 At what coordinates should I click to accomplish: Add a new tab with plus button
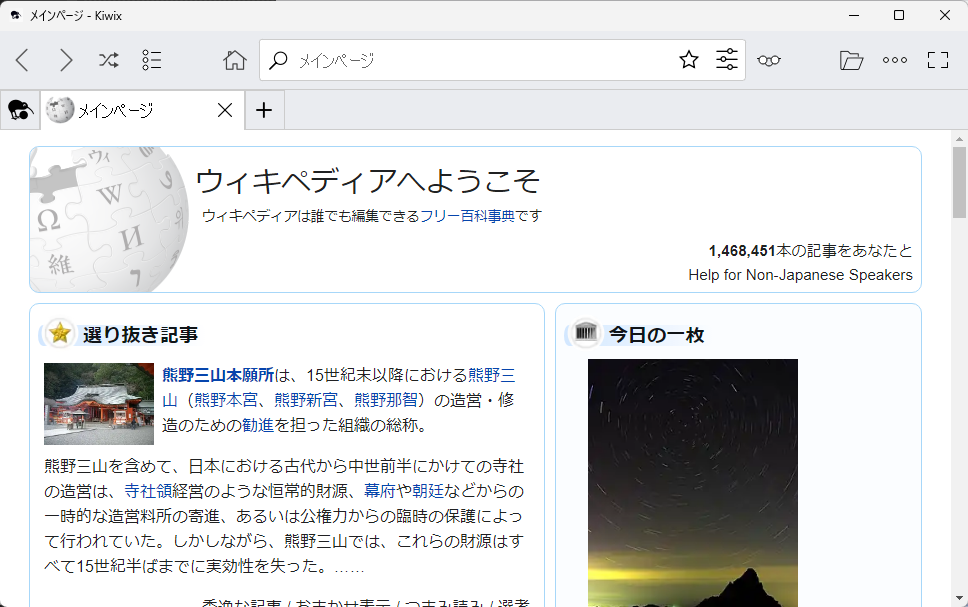[x=264, y=110]
